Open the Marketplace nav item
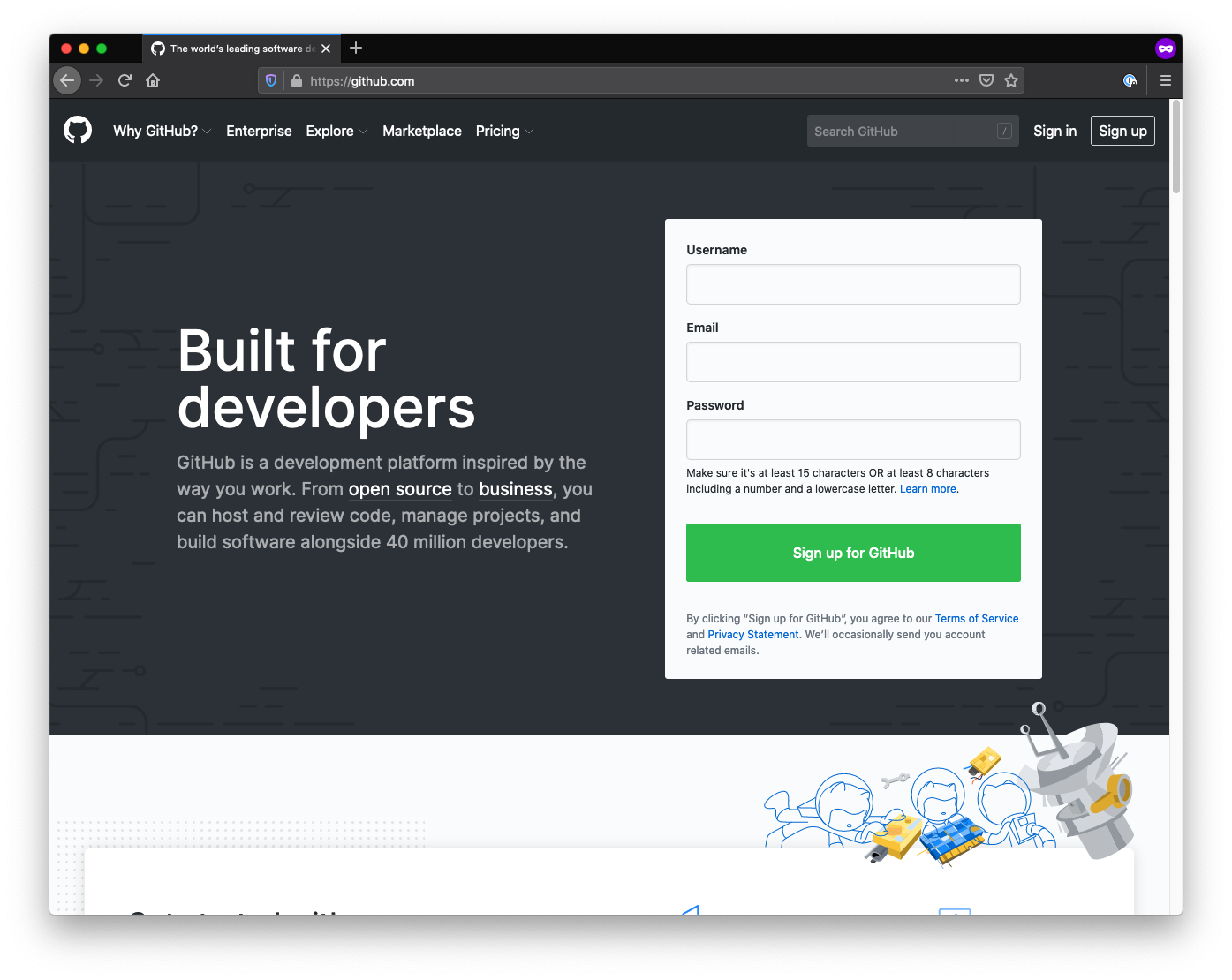The image size is (1232, 980). (x=421, y=131)
